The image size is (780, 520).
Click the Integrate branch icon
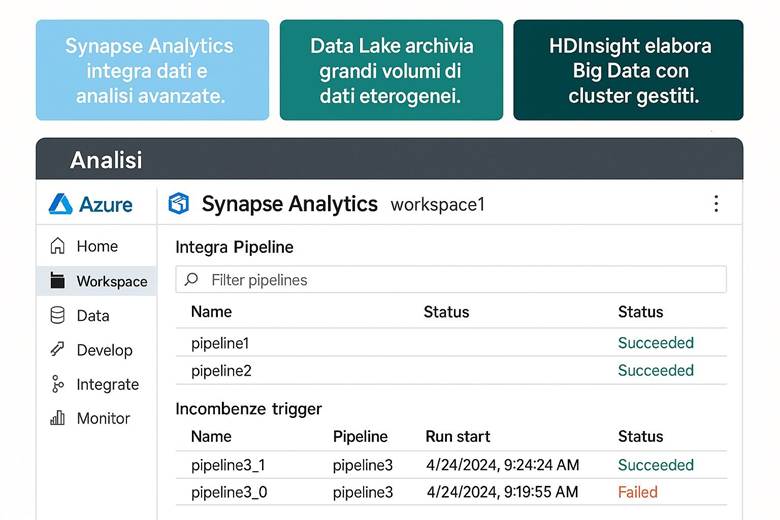pyautogui.click(x=57, y=384)
